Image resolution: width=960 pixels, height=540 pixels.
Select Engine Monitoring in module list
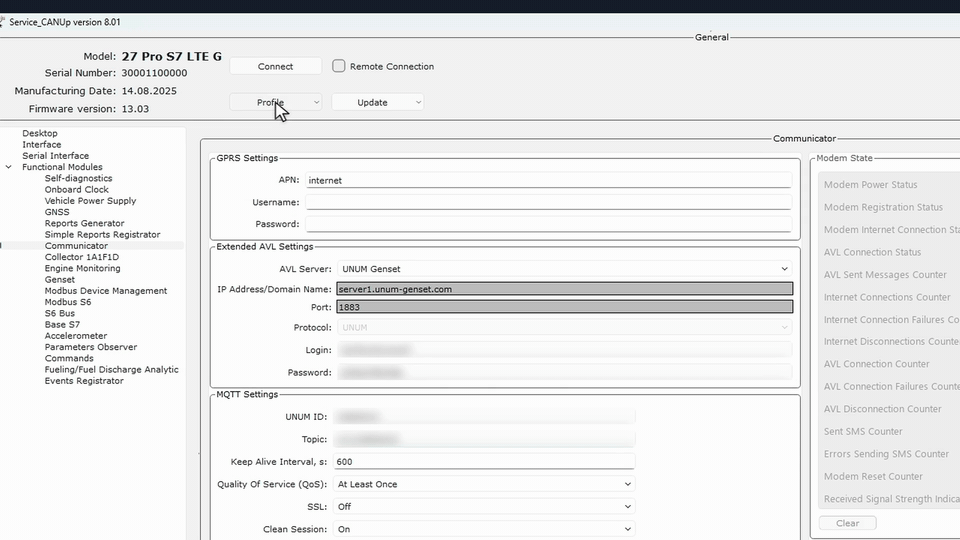[83, 268]
